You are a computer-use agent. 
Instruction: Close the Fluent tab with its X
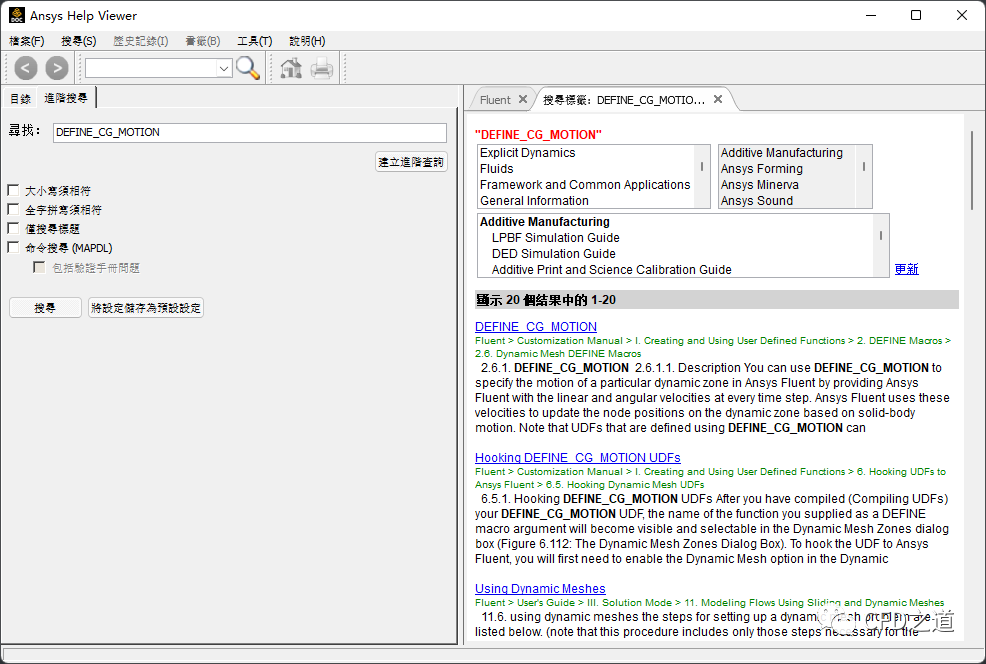point(522,100)
